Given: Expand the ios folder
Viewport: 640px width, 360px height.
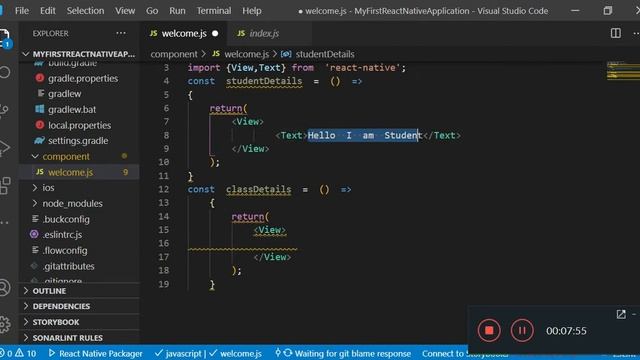Looking at the screenshot, I should [79, 188].
